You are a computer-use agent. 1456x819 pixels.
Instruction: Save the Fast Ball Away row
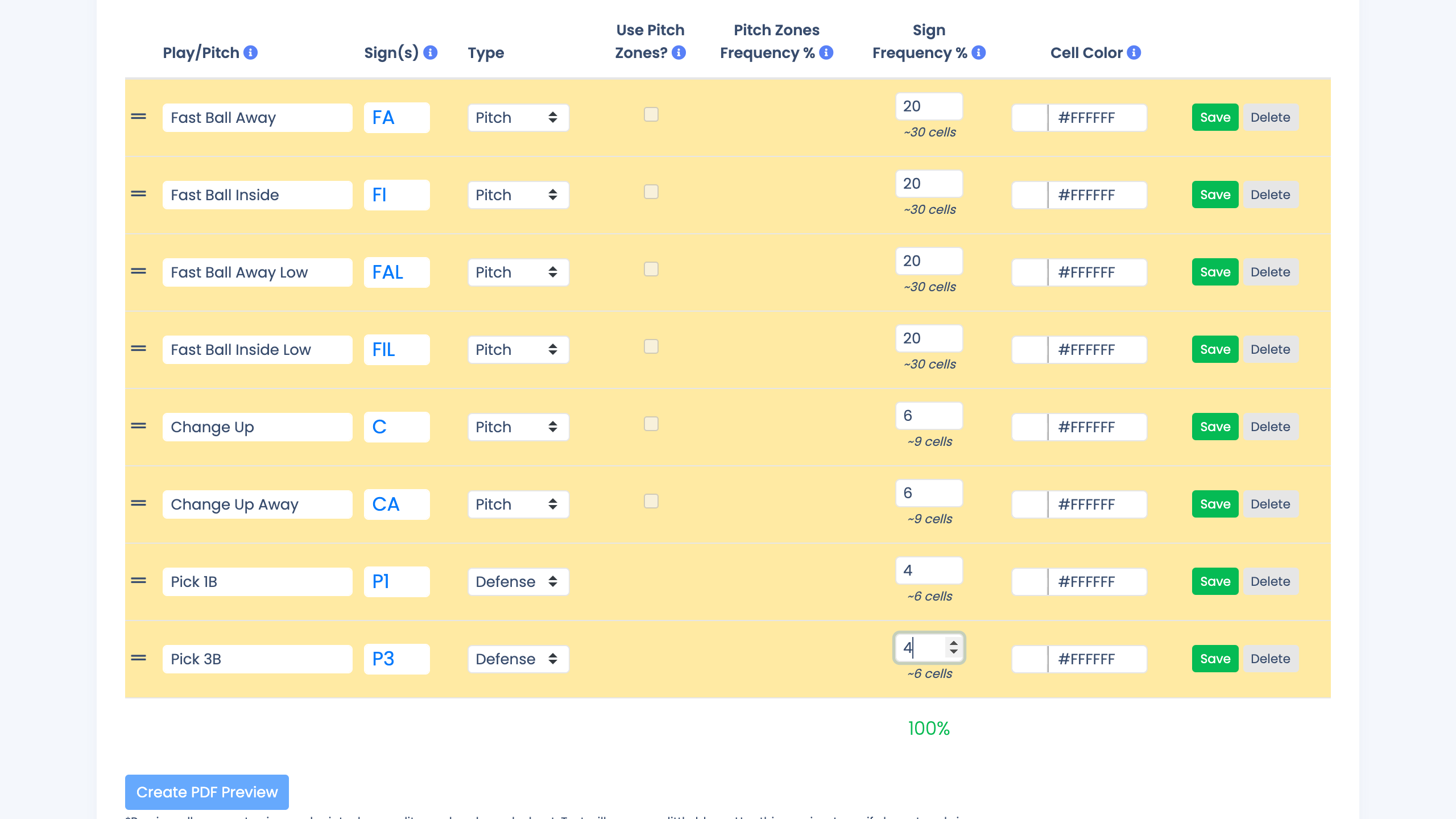click(1215, 117)
